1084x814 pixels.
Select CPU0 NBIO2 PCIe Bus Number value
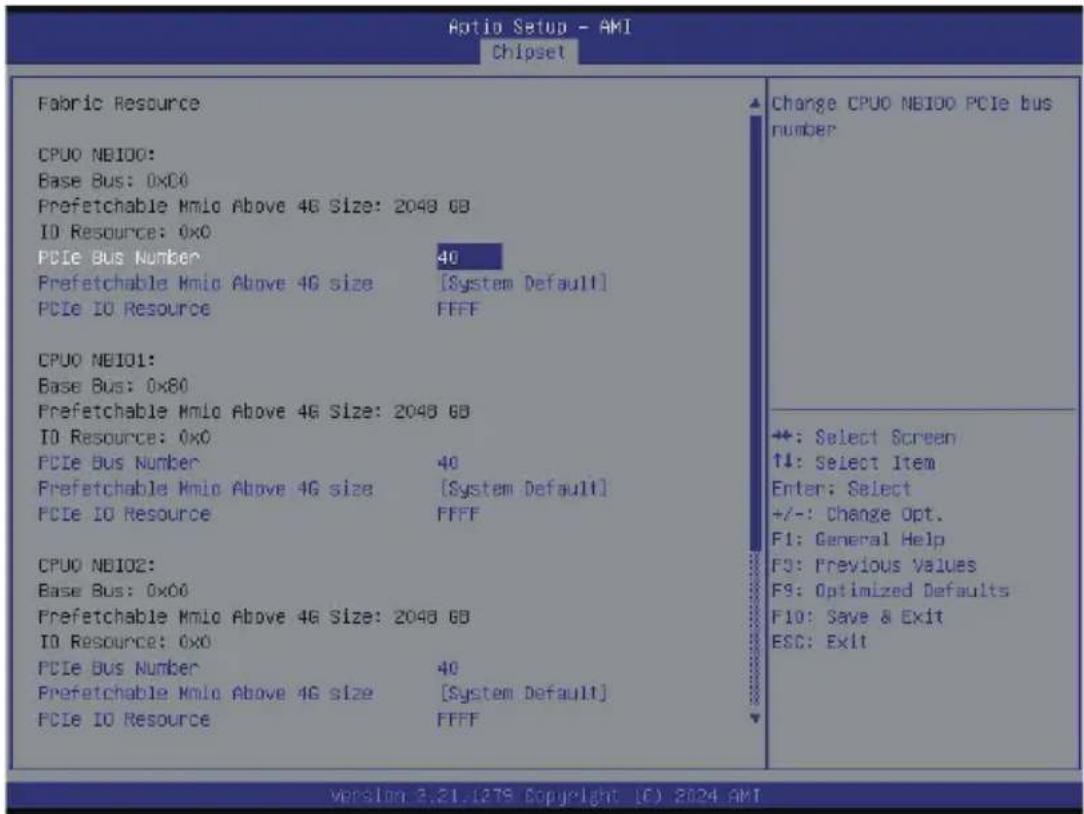click(x=448, y=668)
